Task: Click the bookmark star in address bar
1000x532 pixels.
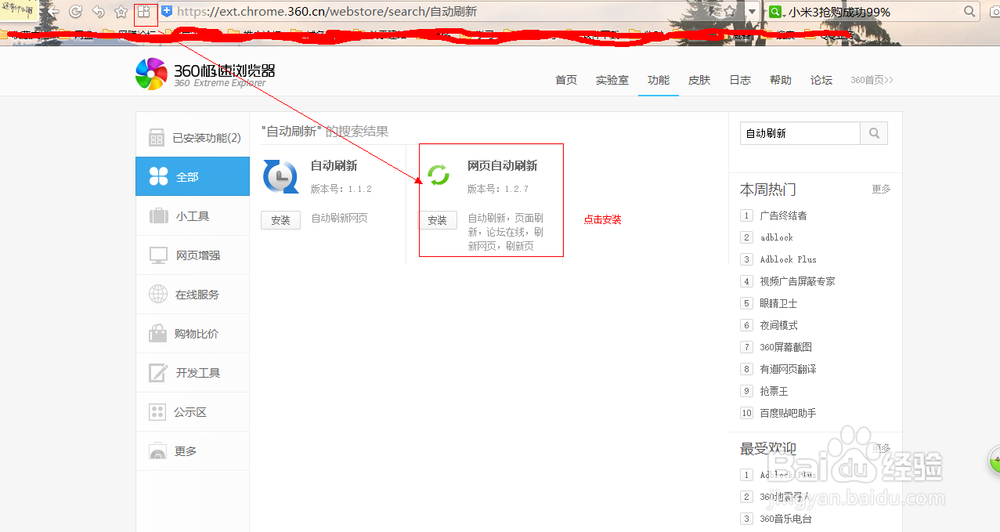Action: tap(730, 11)
